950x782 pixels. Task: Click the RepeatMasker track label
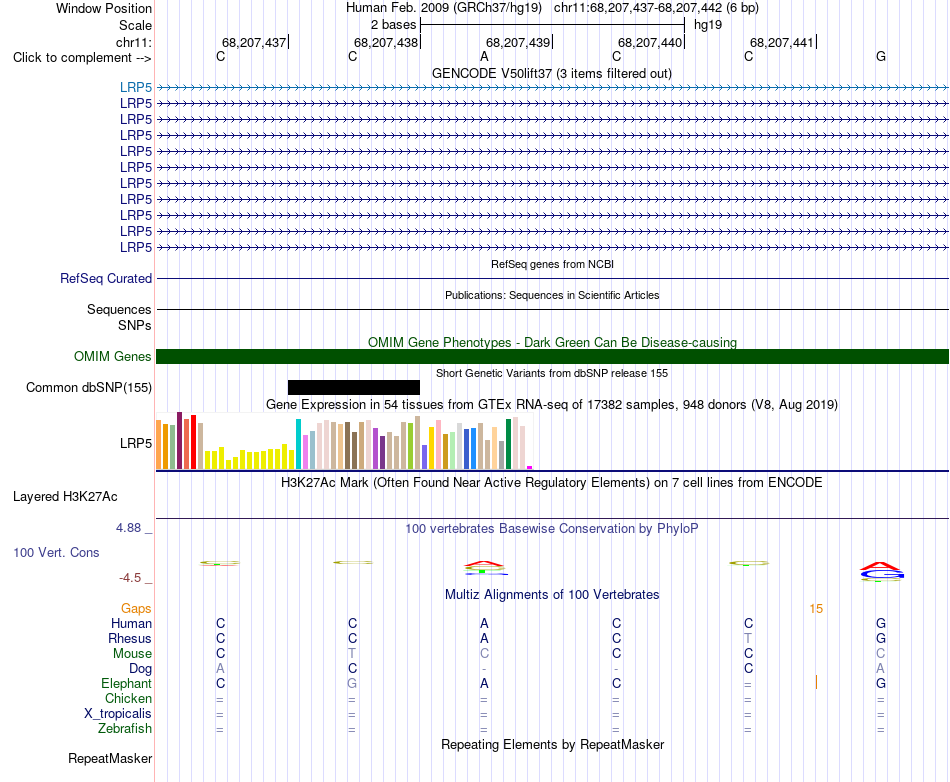coord(110,758)
